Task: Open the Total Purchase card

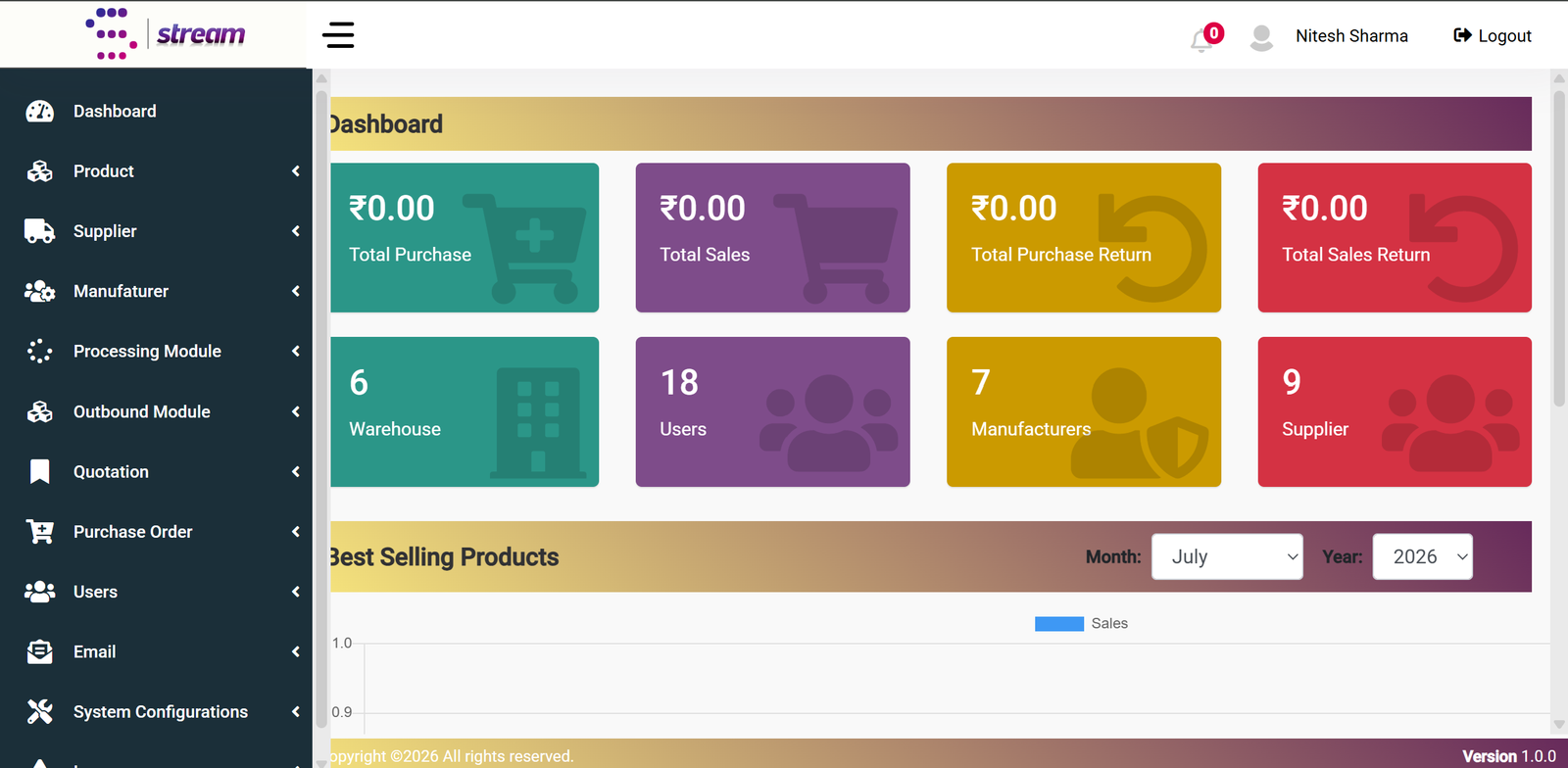Action: [x=465, y=238]
